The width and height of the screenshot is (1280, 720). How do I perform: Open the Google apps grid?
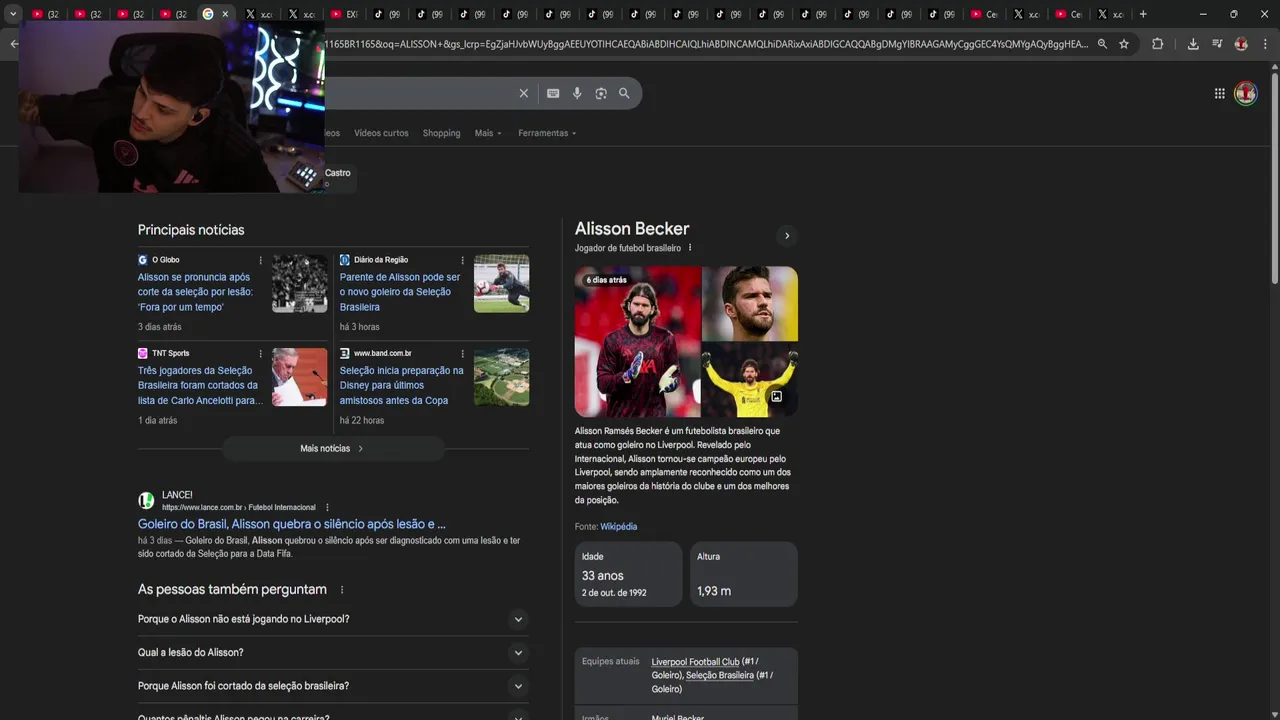[x=1220, y=93]
